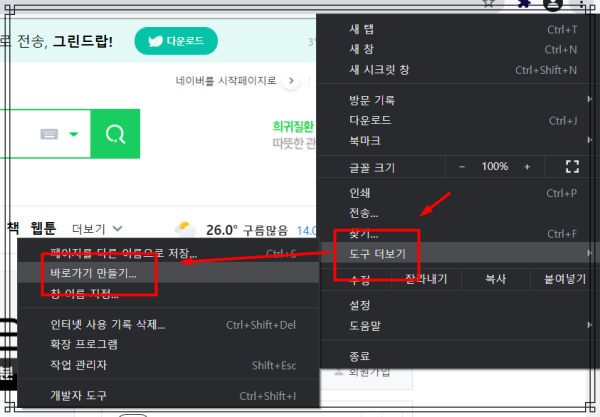Expand the search autocomplete dropdown arrow
Image resolution: width=600 pixels, height=417 pixels.
click(x=73, y=134)
